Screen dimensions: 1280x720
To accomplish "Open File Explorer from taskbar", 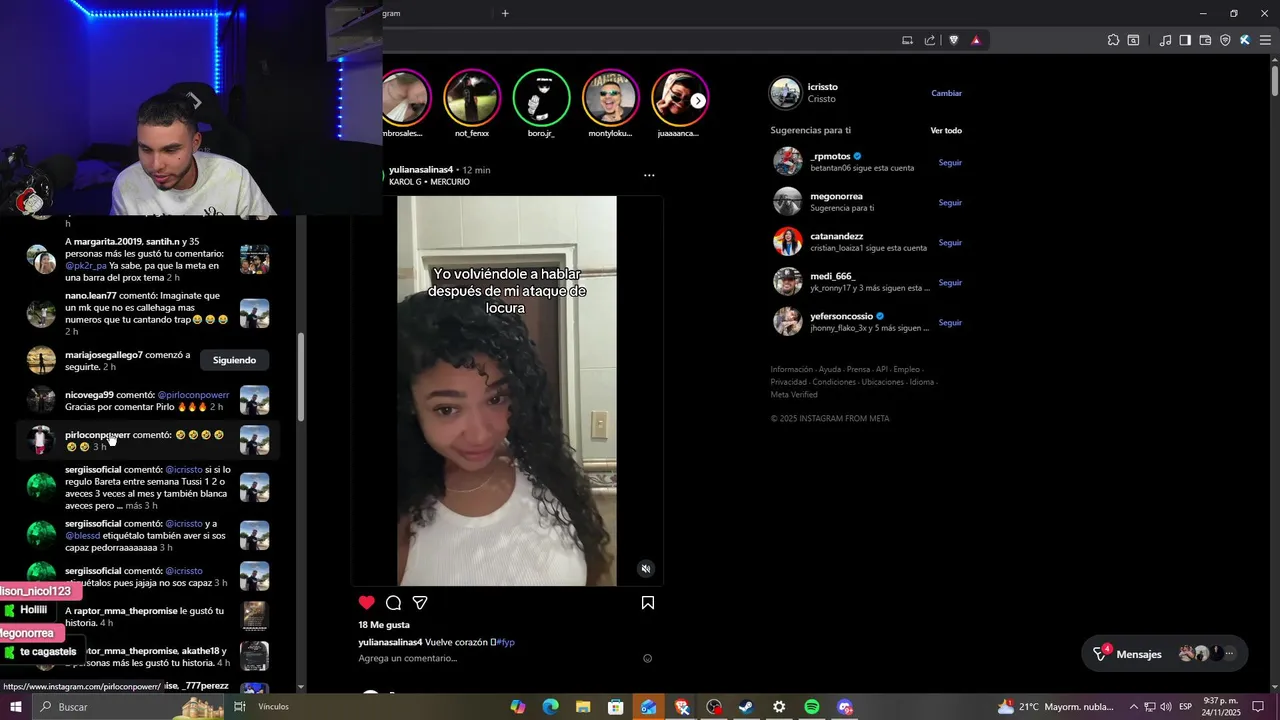I will coord(583,707).
